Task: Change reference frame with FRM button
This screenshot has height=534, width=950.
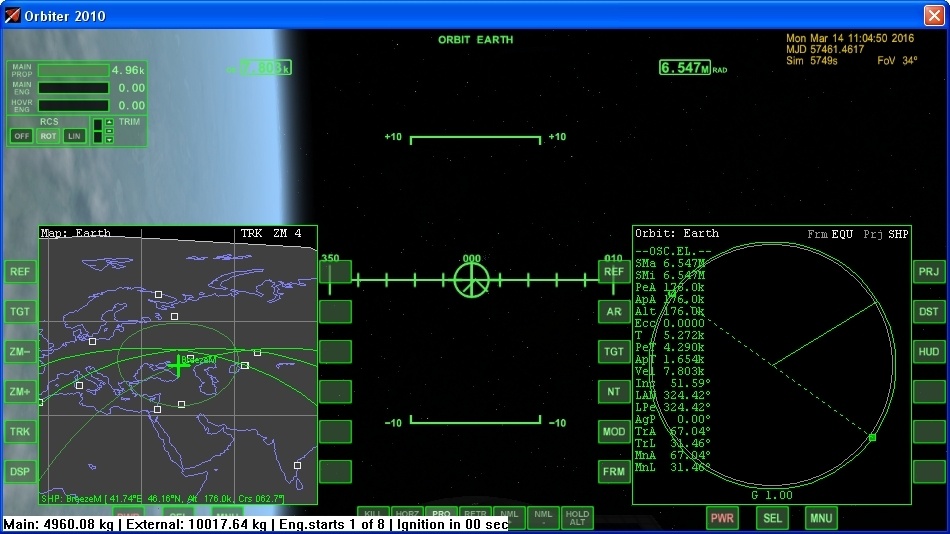Action: point(614,472)
